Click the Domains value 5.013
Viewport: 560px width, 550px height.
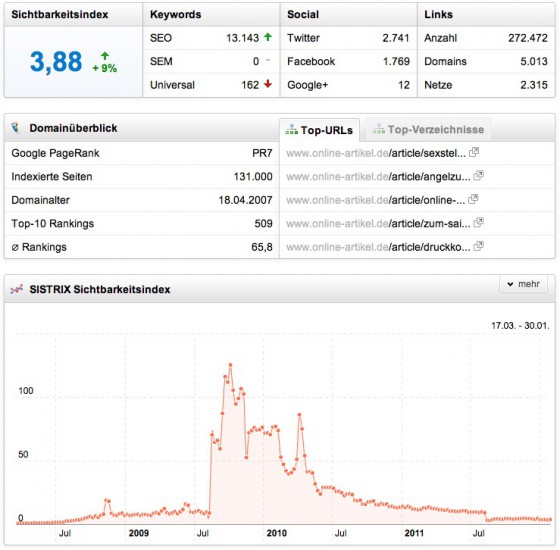point(534,61)
